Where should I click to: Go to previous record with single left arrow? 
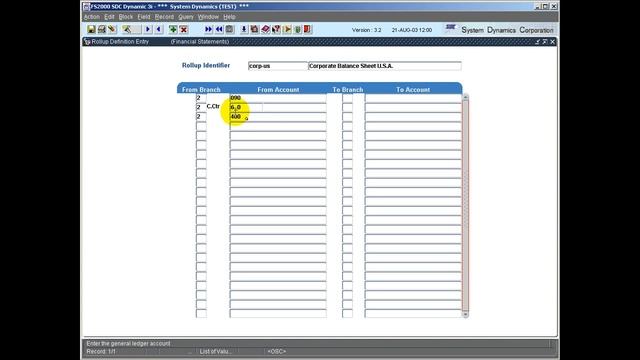click(159, 29)
